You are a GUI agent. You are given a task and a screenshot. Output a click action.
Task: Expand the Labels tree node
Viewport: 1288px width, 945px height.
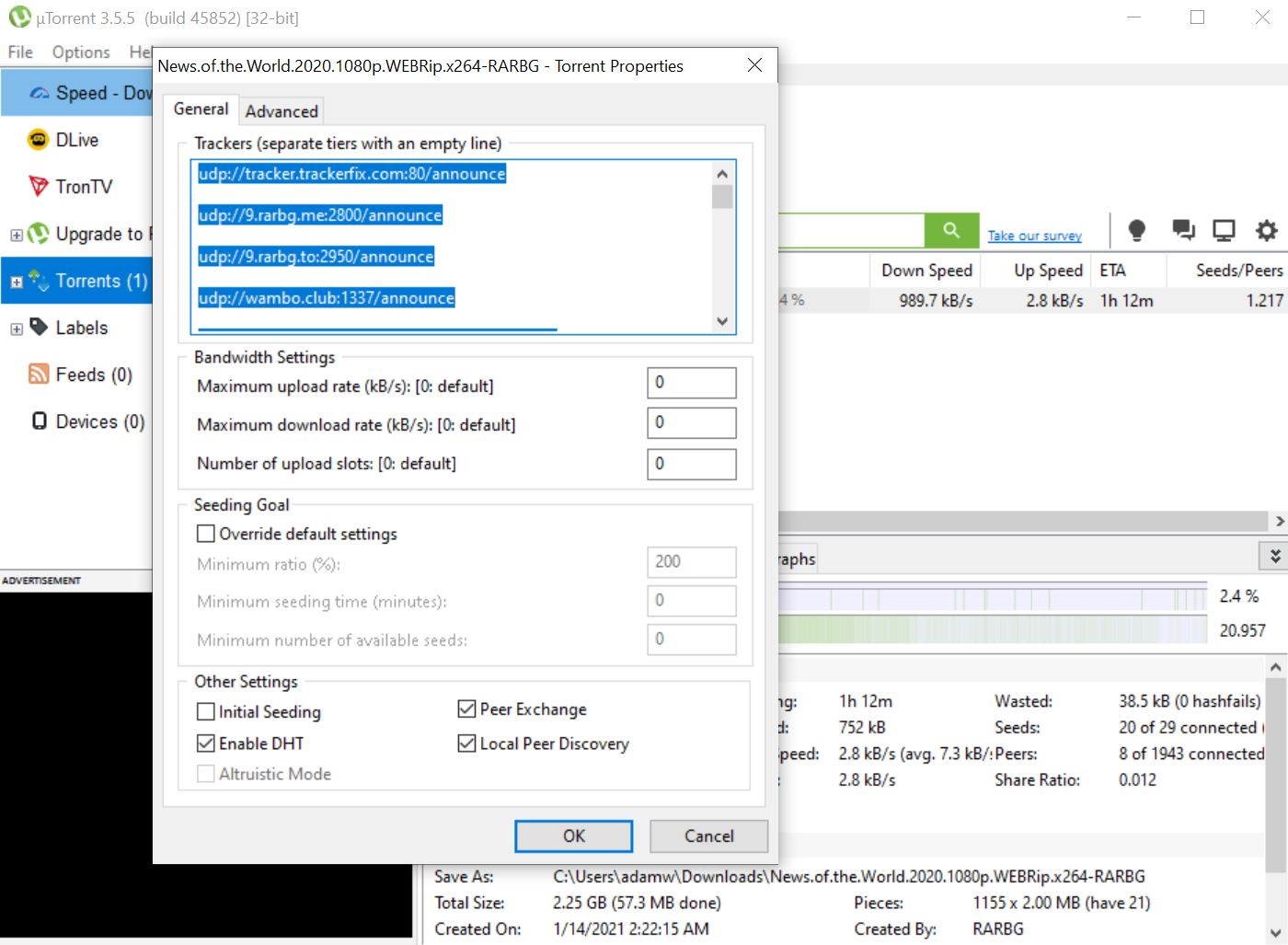(x=16, y=328)
